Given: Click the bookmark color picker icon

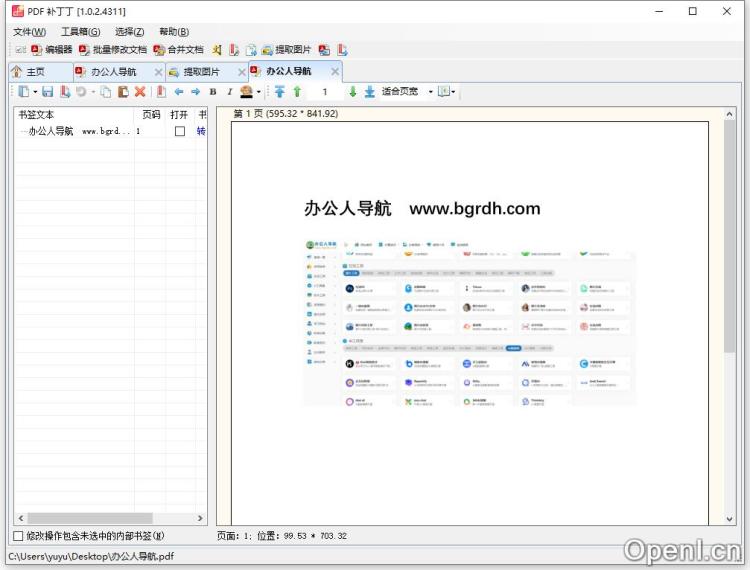Looking at the screenshot, I should [246, 91].
